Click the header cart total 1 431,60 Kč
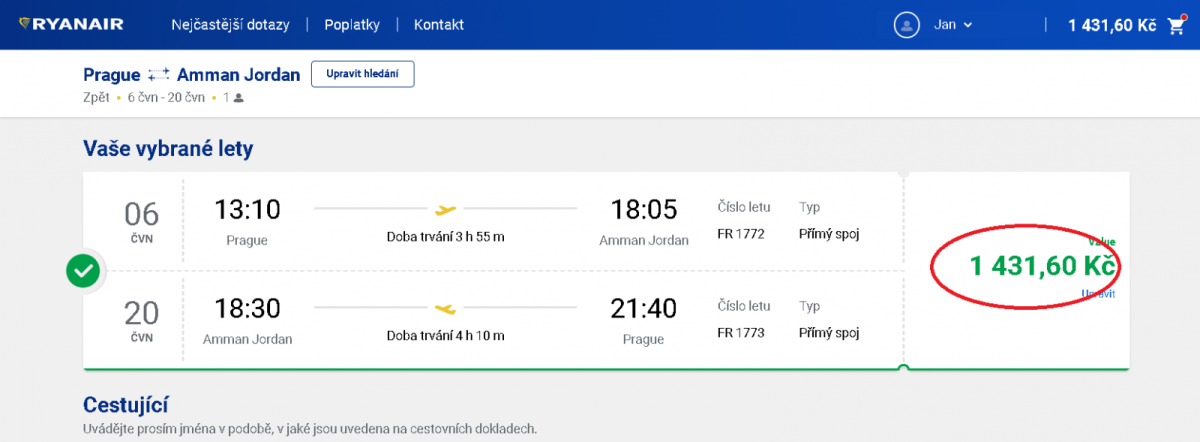Image resolution: width=1200 pixels, height=442 pixels. 1111,25
